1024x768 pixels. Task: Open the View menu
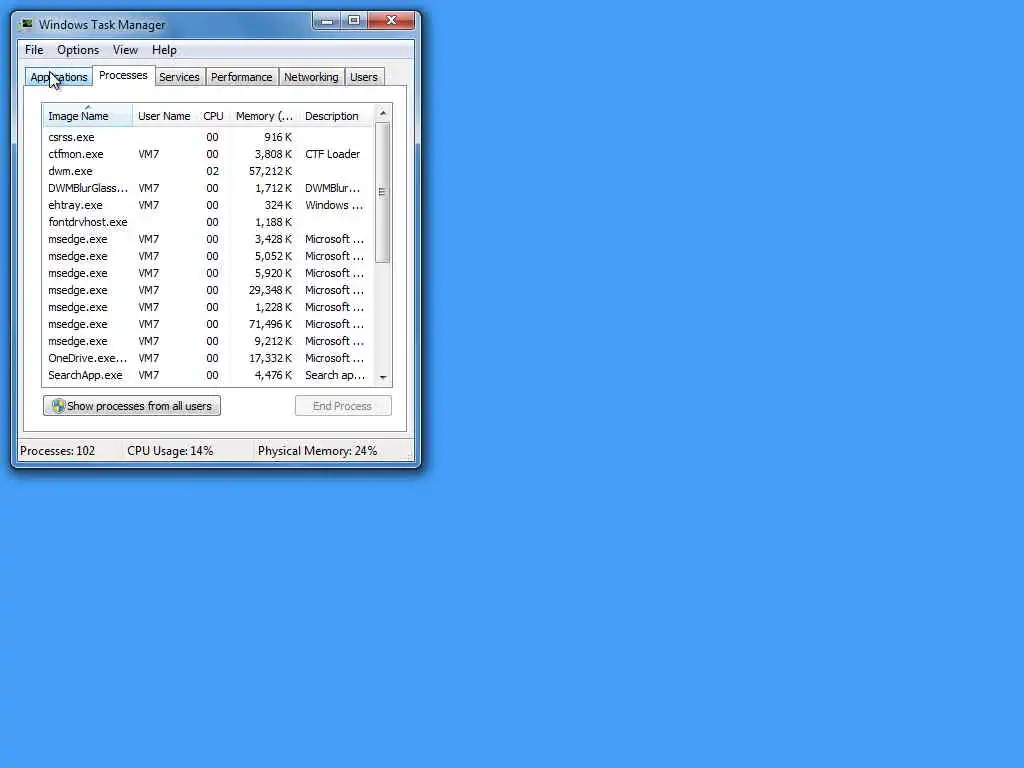tap(125, 50)
